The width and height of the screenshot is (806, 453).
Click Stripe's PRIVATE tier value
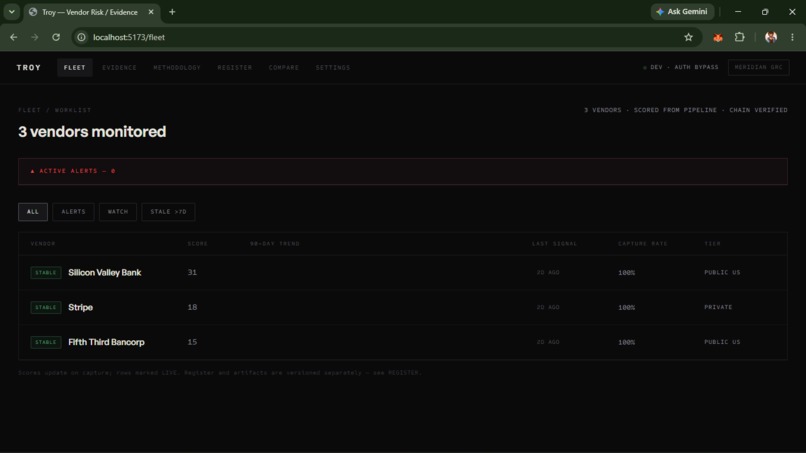(x=718, y=307)
